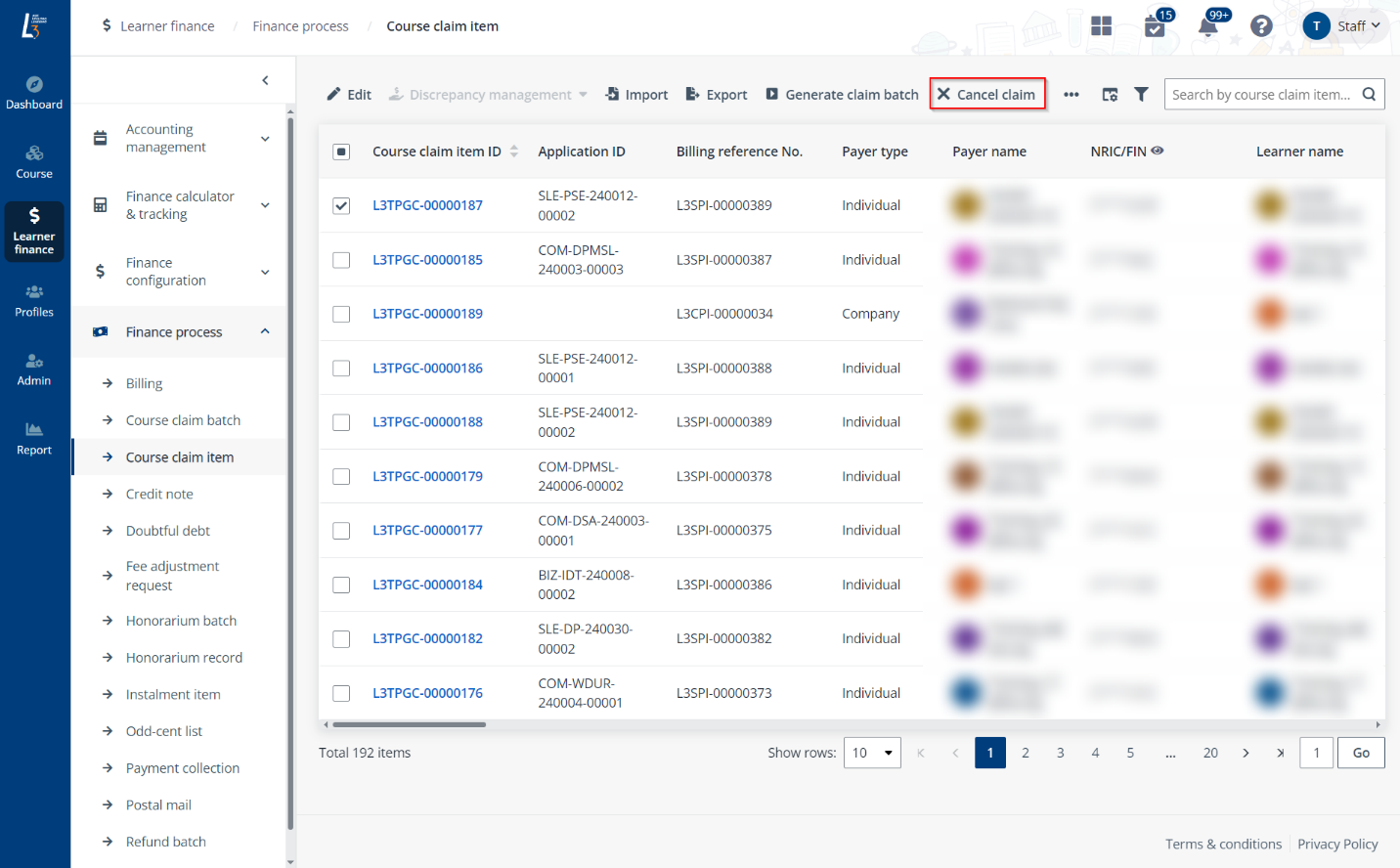Show NRIC/FIN using the eye icon
This screenshot has height=868, width=1400.
coord(1158,151)
